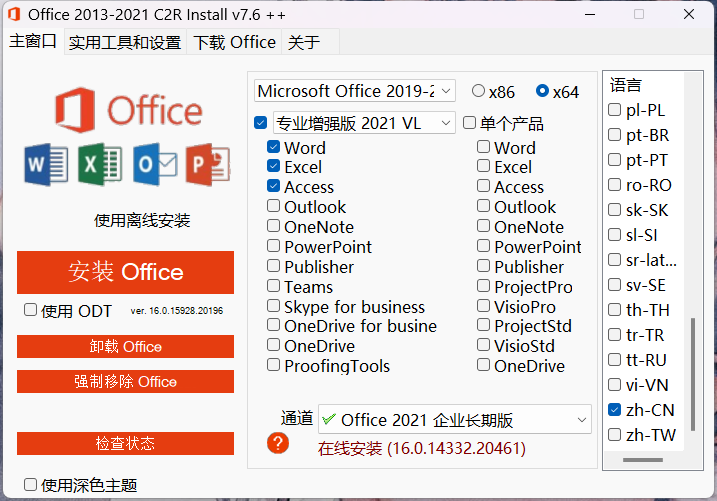This screenshot has width=717, height=501.
Task: Click the app icon in the title bar
Action: pos(15,15)
